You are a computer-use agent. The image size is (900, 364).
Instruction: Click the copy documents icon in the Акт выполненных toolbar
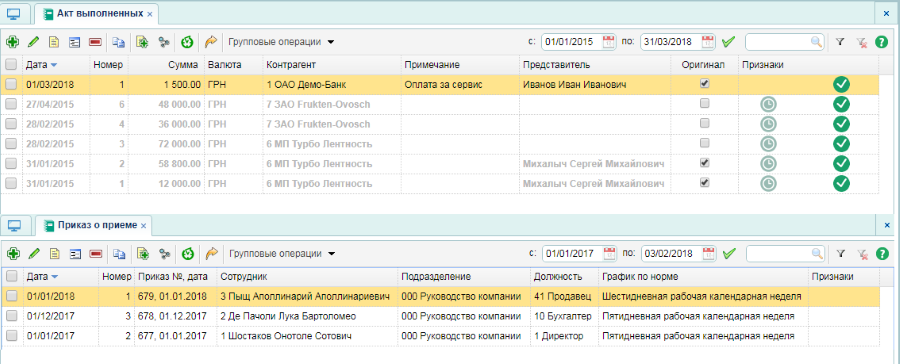pos(118,42)
